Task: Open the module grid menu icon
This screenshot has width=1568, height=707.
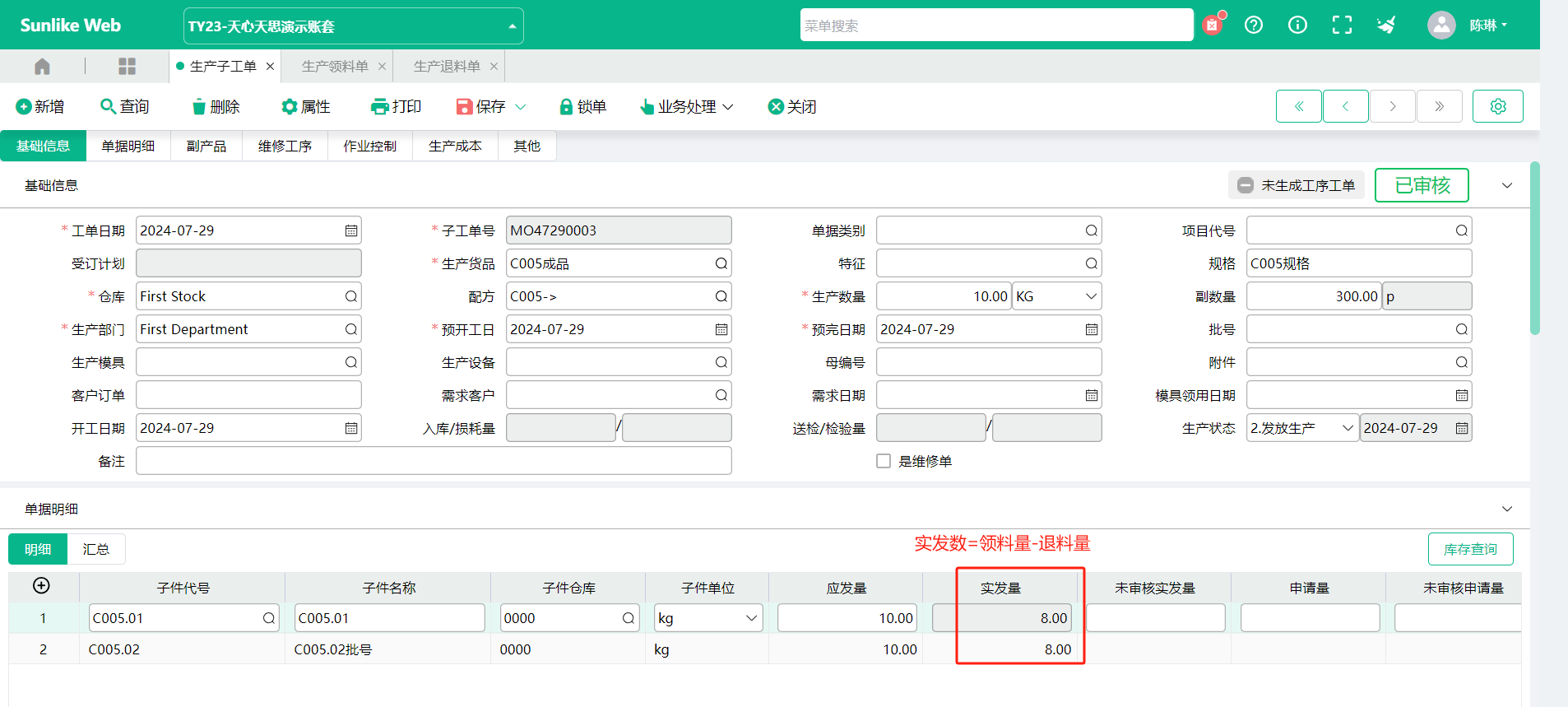Action: point(127,66)
